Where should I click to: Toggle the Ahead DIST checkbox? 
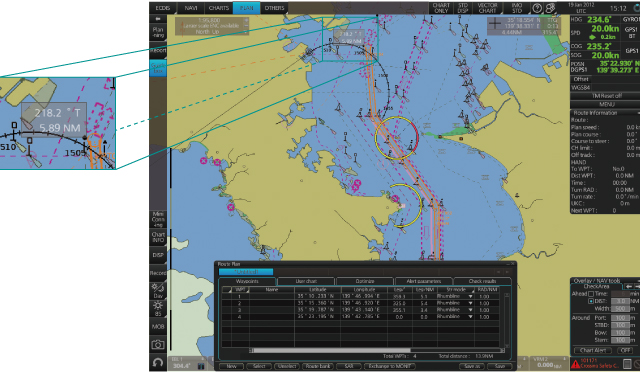pos(591,301)
